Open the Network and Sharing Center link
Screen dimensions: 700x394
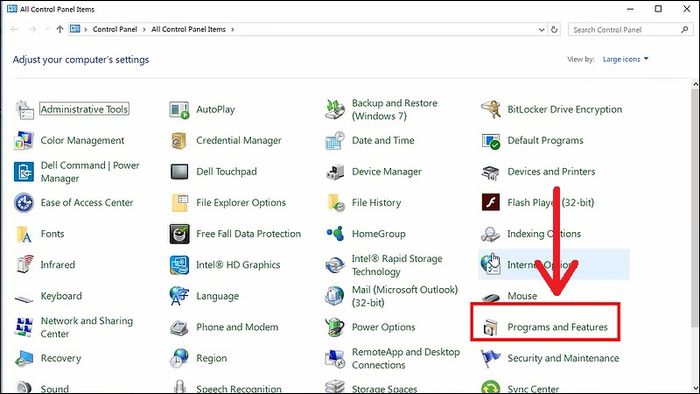[87, 327]
